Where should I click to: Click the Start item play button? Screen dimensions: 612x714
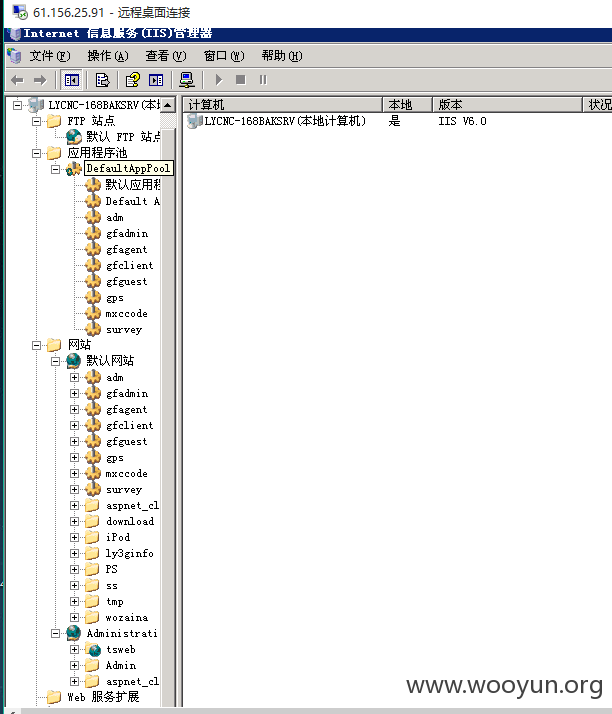click(219, 80)
